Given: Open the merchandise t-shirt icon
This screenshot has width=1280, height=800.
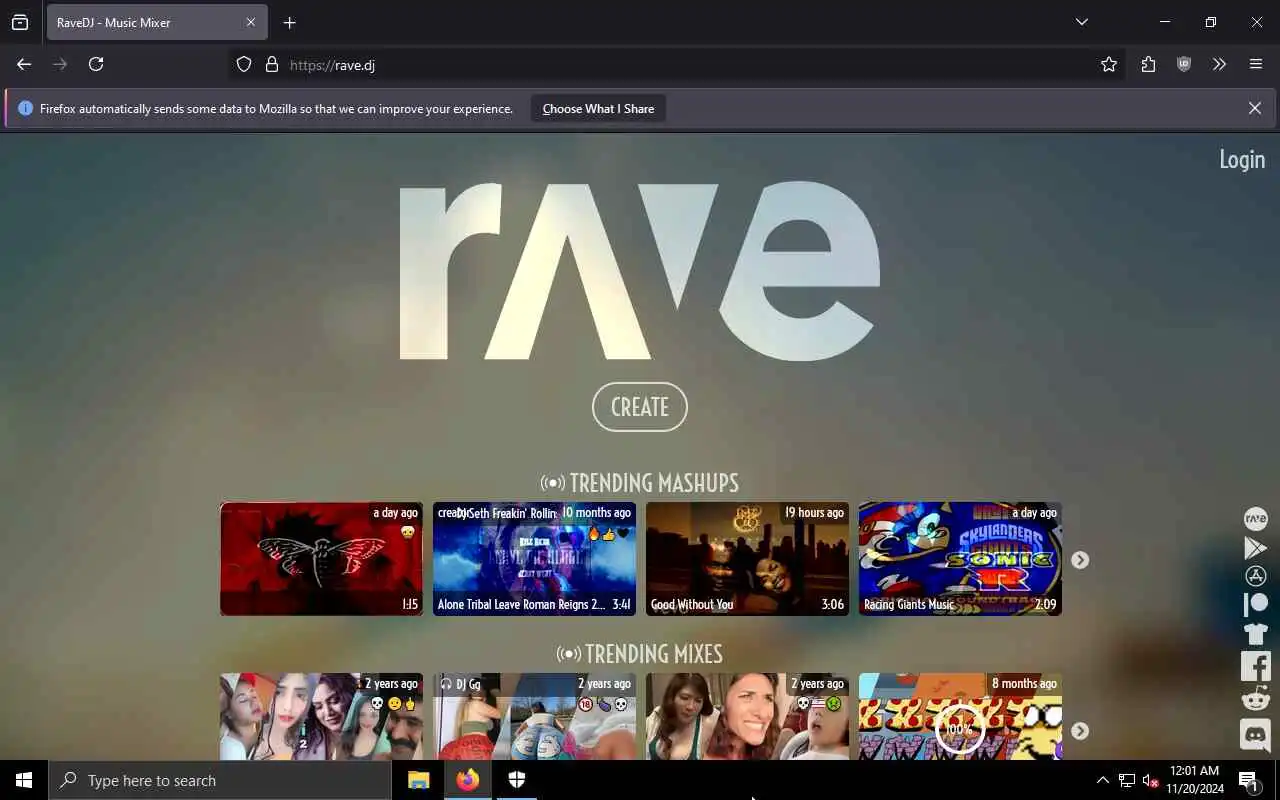Looking at the screenshot, I should pyautogui.click(x=1255, y=634).
